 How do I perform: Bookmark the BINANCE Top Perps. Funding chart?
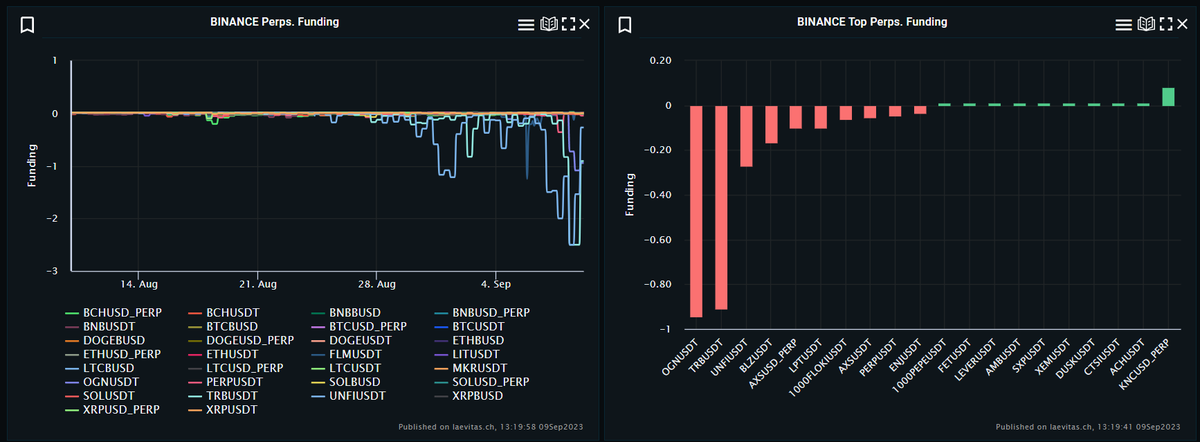point(624,25)
